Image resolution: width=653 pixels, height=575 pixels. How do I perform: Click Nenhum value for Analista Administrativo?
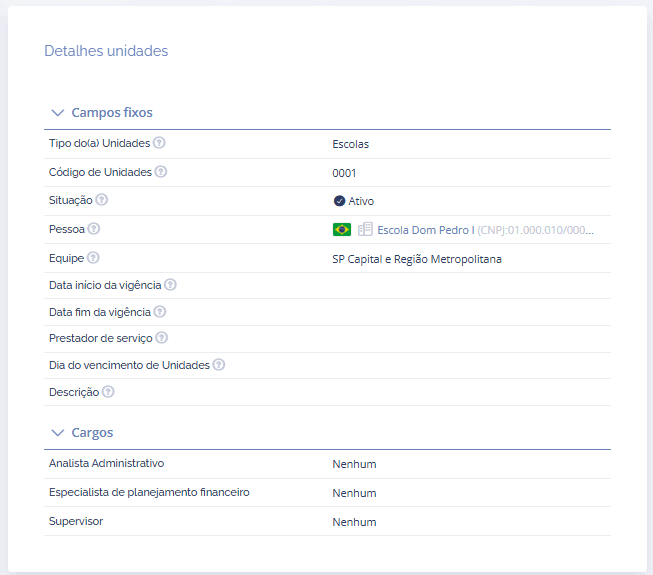pos(354,464)
